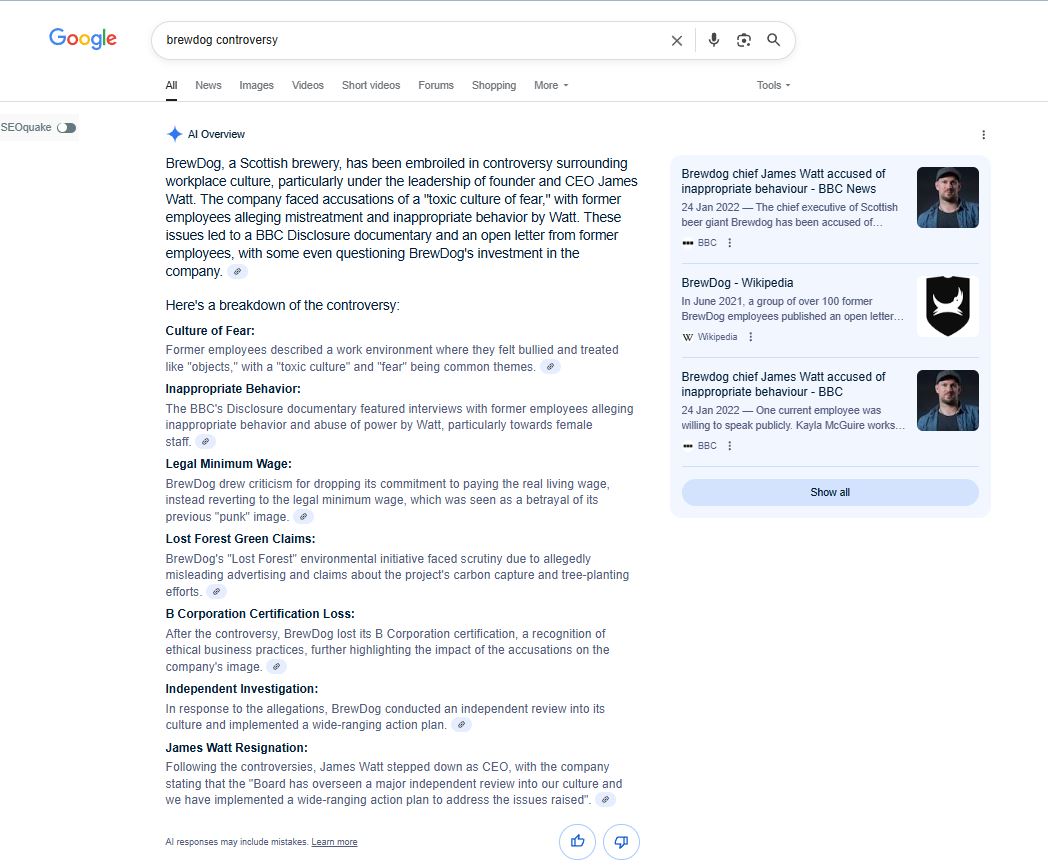
Task: Open second BBC article mentioning Kayla McGuire
Action: 783,384
